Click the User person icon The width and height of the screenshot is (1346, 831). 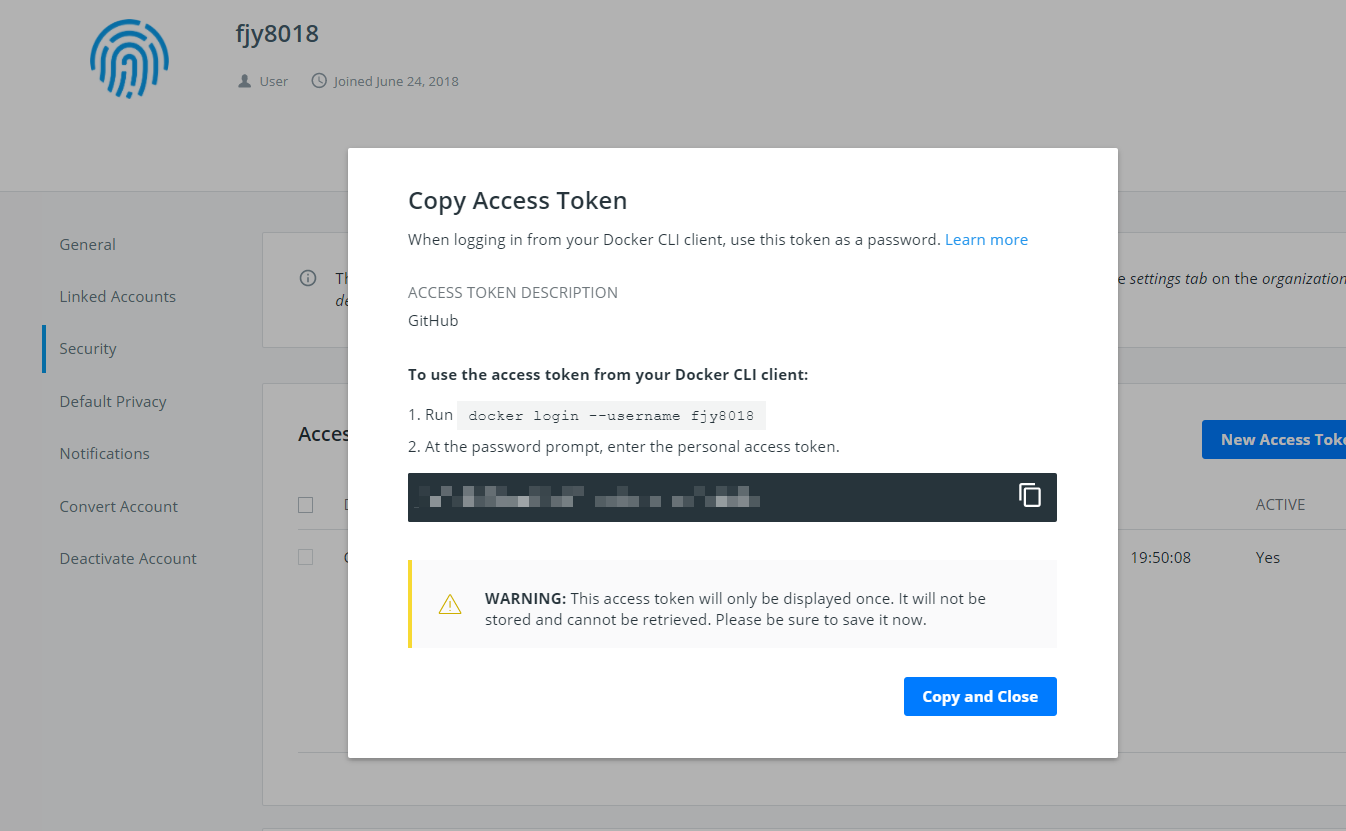pos(244,81)
